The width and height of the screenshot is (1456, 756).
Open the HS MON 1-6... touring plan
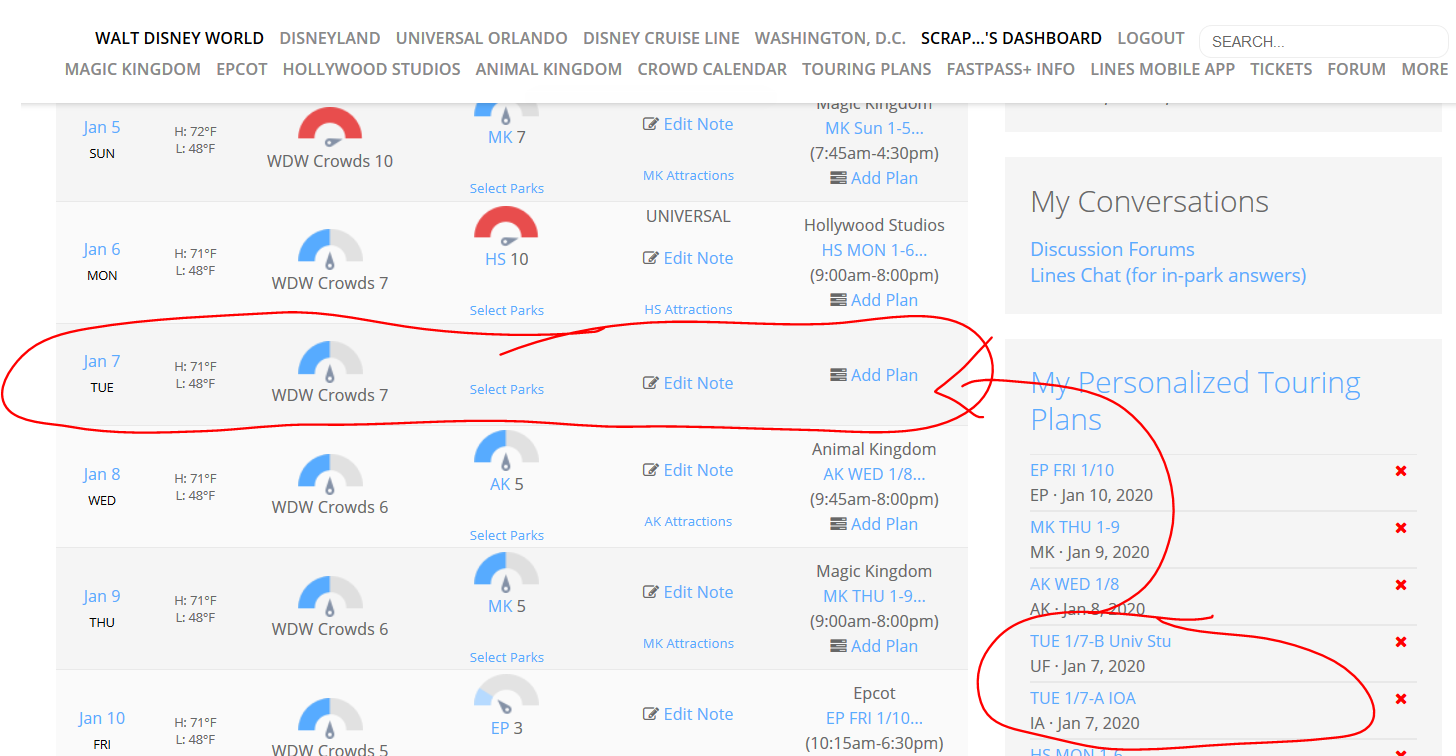874,250
